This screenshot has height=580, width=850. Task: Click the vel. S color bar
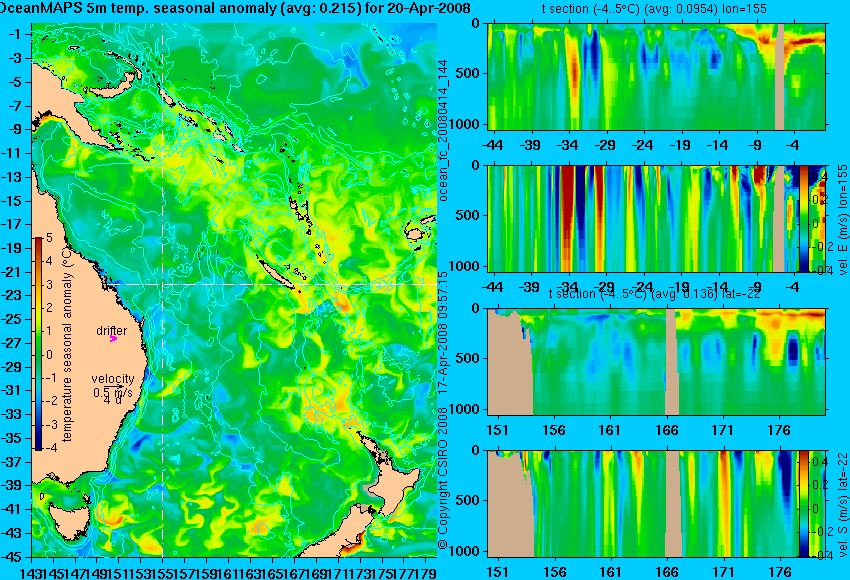(803, 504)
